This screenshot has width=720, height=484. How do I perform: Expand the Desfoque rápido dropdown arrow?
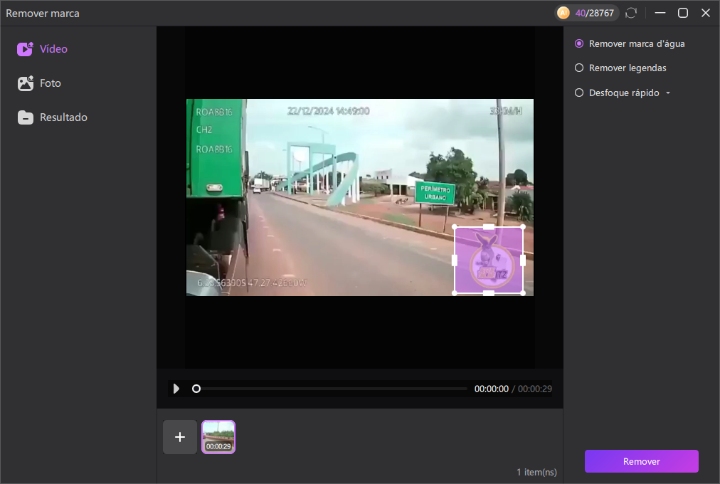[667, 93]
